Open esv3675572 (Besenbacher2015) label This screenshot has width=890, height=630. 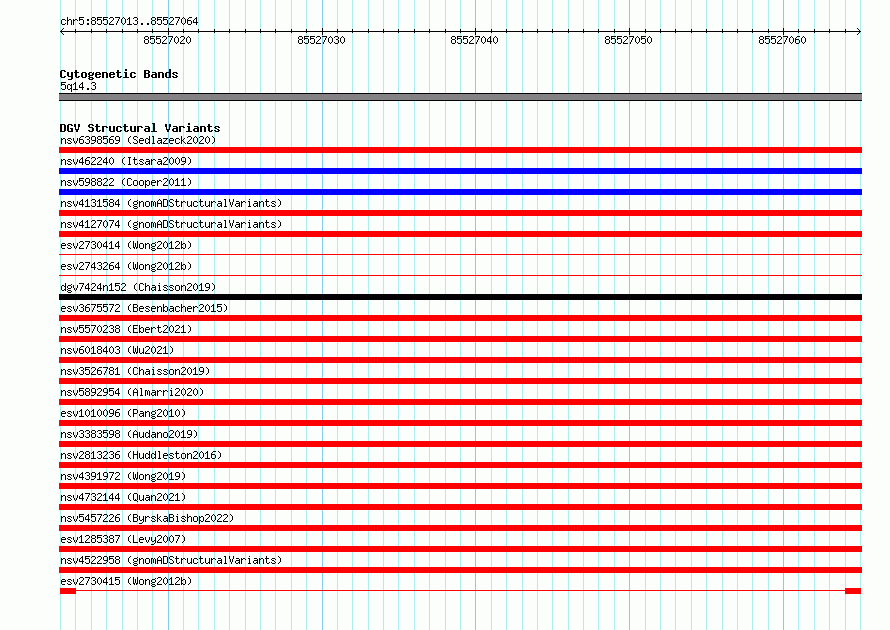(144, 308)
